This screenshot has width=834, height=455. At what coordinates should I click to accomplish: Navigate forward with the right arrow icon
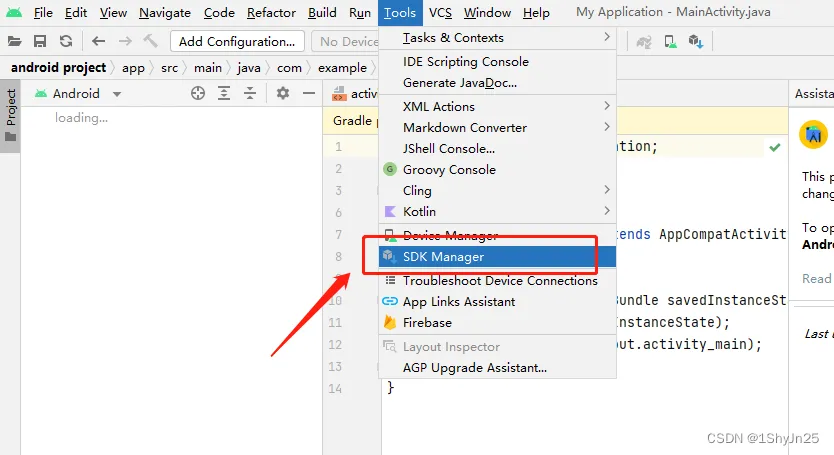point(125,41)
